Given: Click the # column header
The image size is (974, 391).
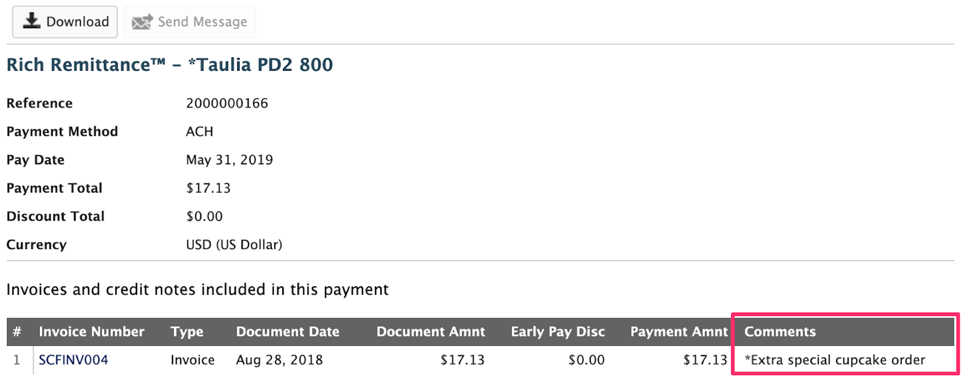Looking at the screenshot, I should click(17, 332).
